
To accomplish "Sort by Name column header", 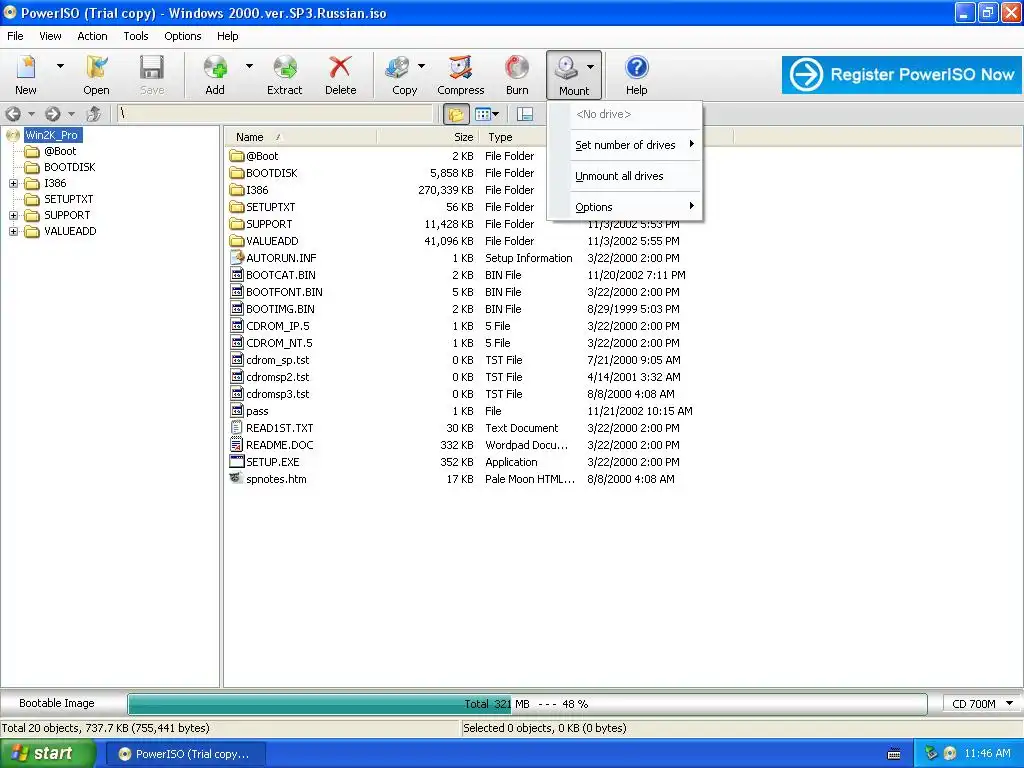I will pyautogui.click(x=301, y=137).
